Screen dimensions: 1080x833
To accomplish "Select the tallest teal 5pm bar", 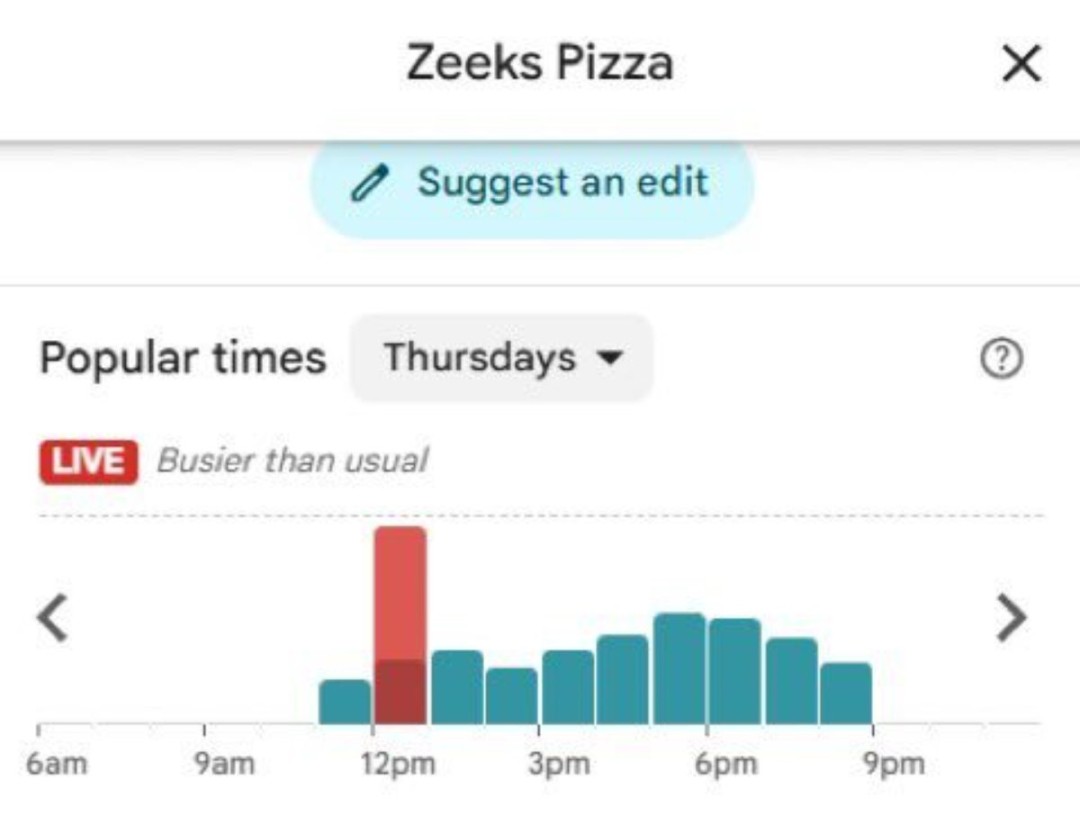I will coord(679,668).
